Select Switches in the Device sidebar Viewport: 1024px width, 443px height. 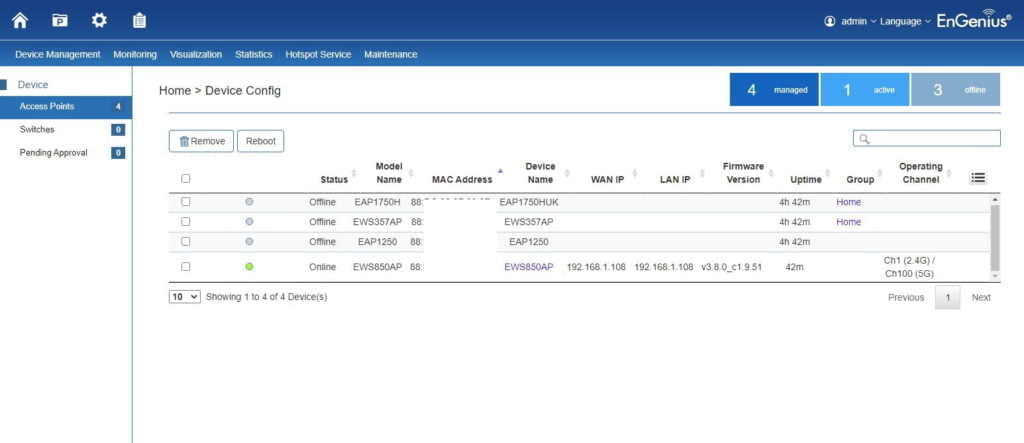(x=37, y=129)
